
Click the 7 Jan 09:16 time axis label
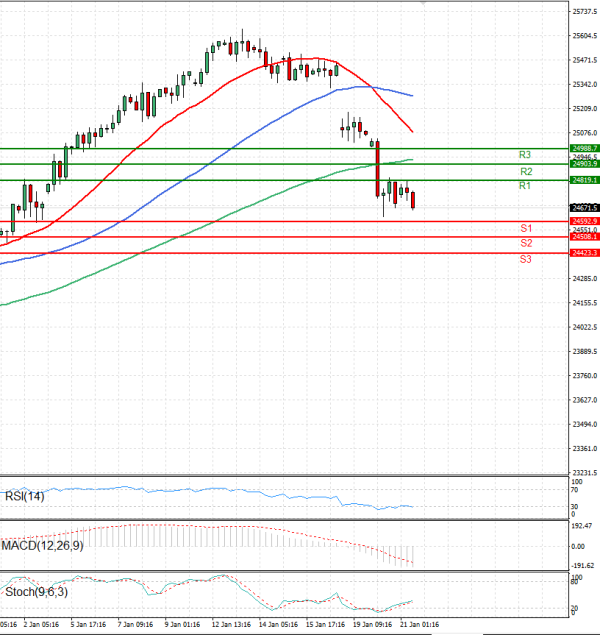coord(134,625)
